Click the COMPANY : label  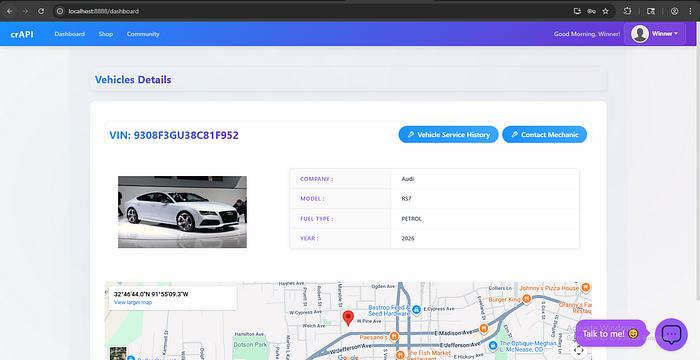click(x=317, y=179)
